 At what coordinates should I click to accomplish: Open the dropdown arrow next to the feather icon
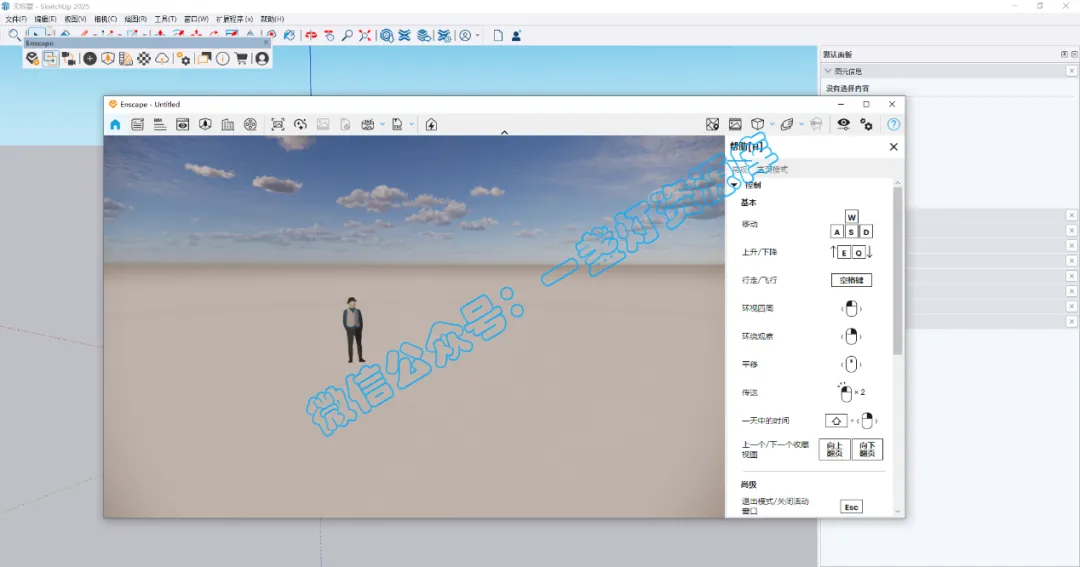[x=801, y=125]
